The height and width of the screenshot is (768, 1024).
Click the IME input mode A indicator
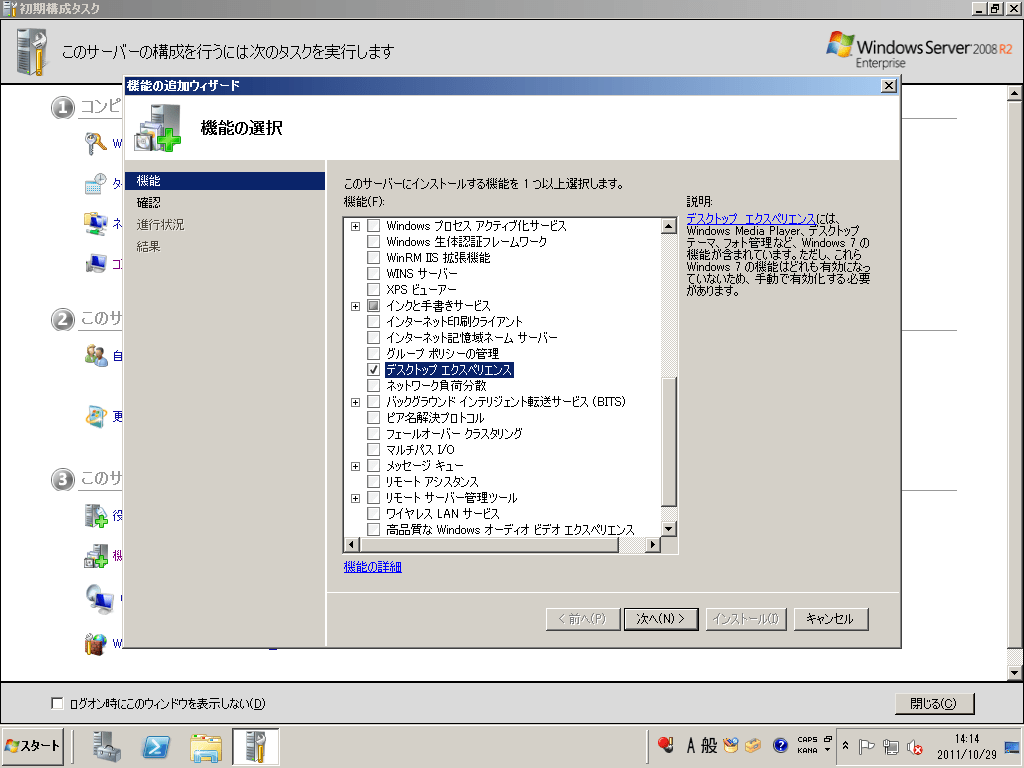coord(690,745)
